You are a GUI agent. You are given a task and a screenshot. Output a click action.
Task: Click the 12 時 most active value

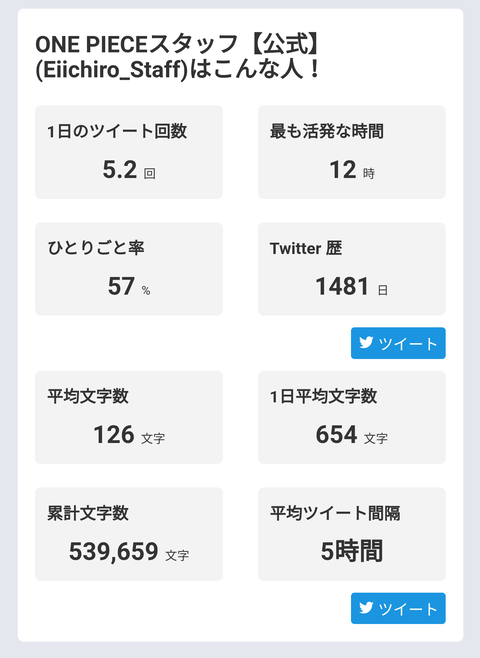click(x=352, y=170)
